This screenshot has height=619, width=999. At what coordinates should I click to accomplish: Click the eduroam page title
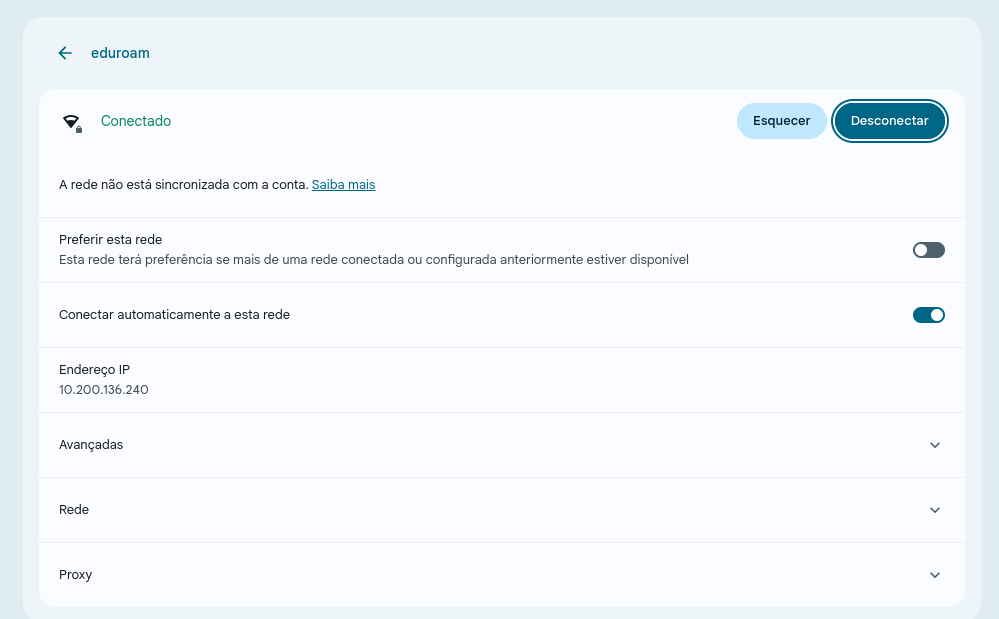[120, 53]
